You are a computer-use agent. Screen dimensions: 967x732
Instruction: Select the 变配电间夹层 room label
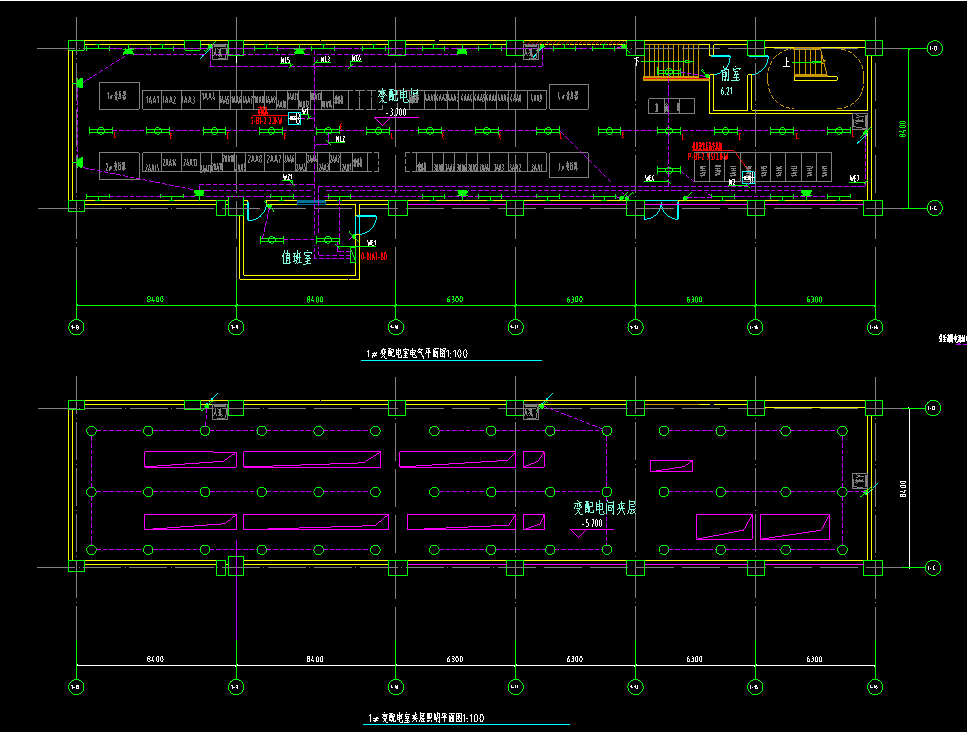[604, 508]
